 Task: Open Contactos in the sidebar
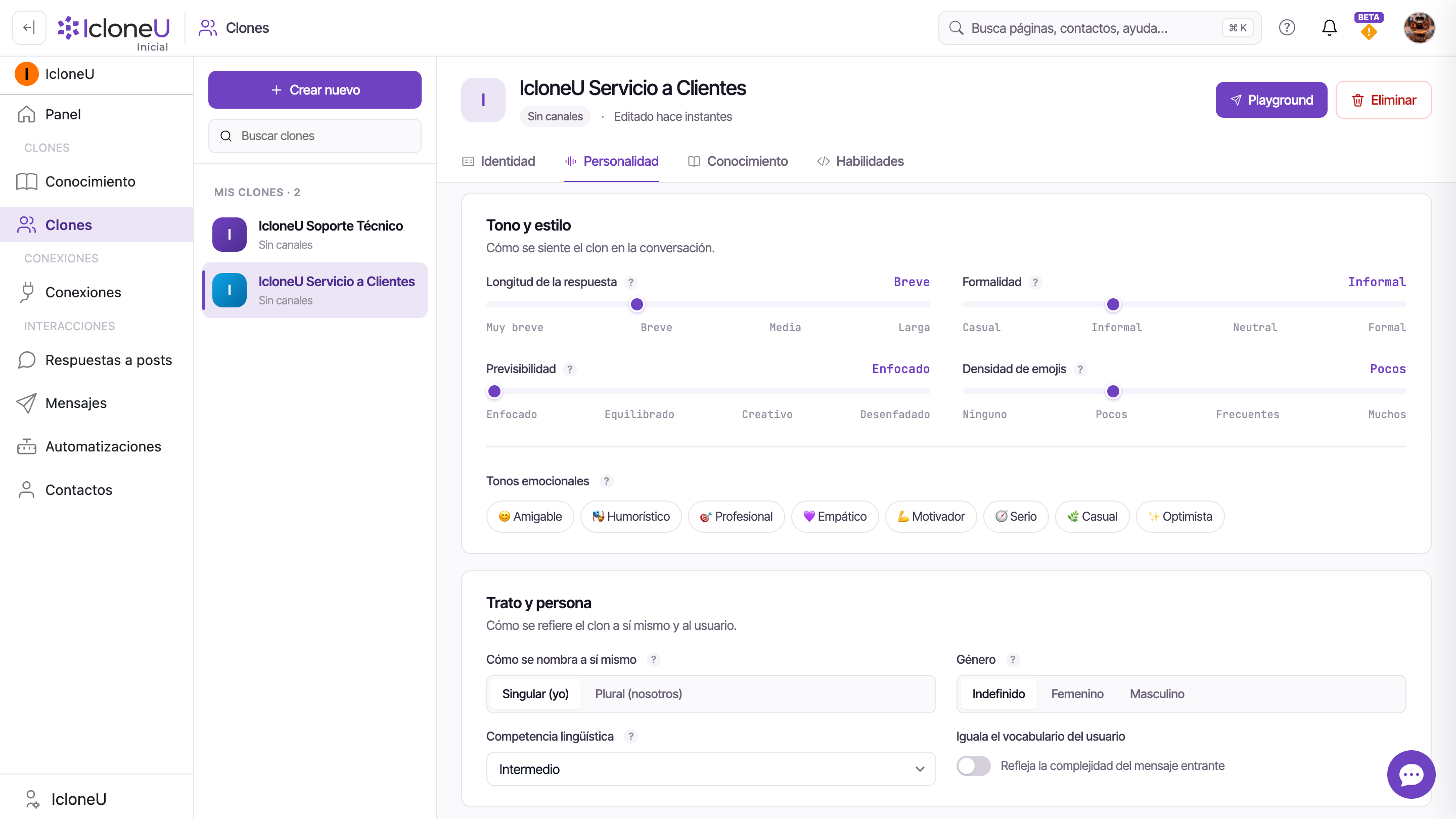[x=97, y=490]
